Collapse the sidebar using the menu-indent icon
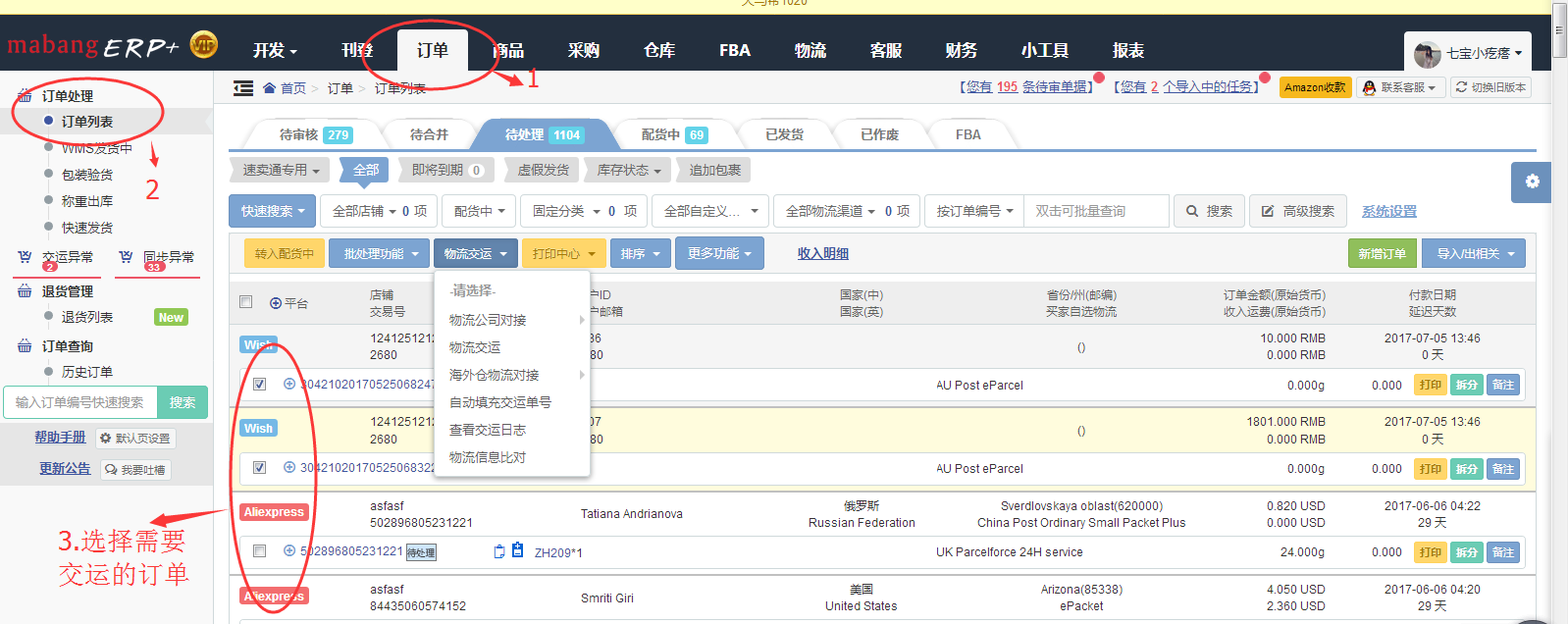This screenshot has width=1568, height=624. 243,88
